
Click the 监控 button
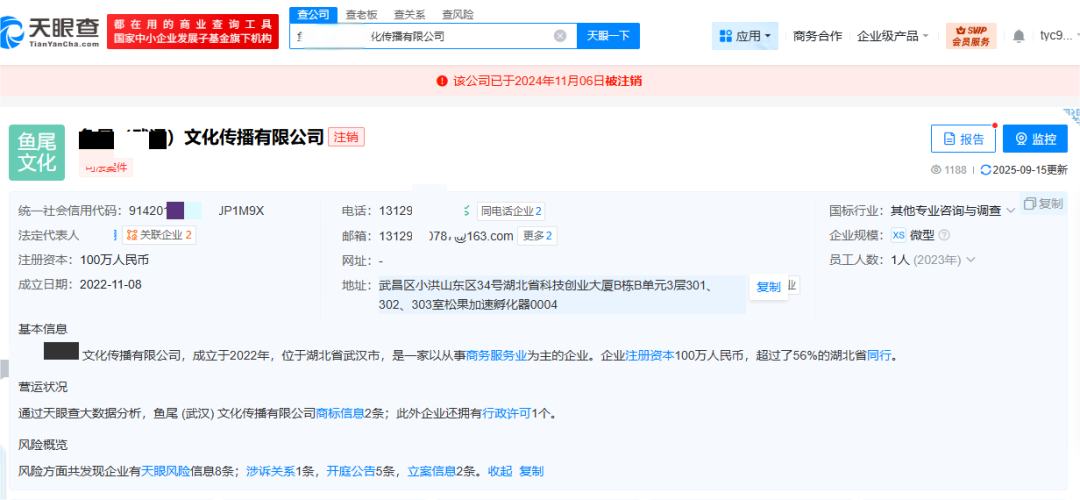[x=1034, y=139]
